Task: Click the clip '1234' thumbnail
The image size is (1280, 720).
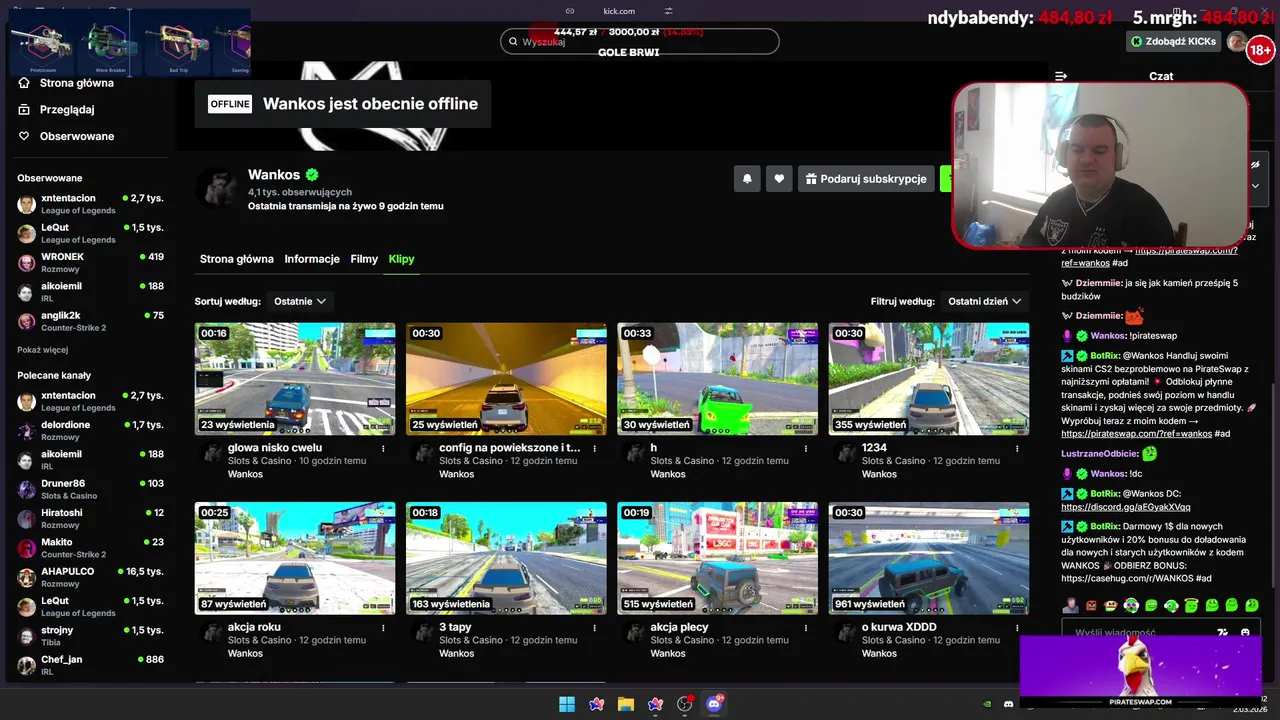Action: pos(928,379)
